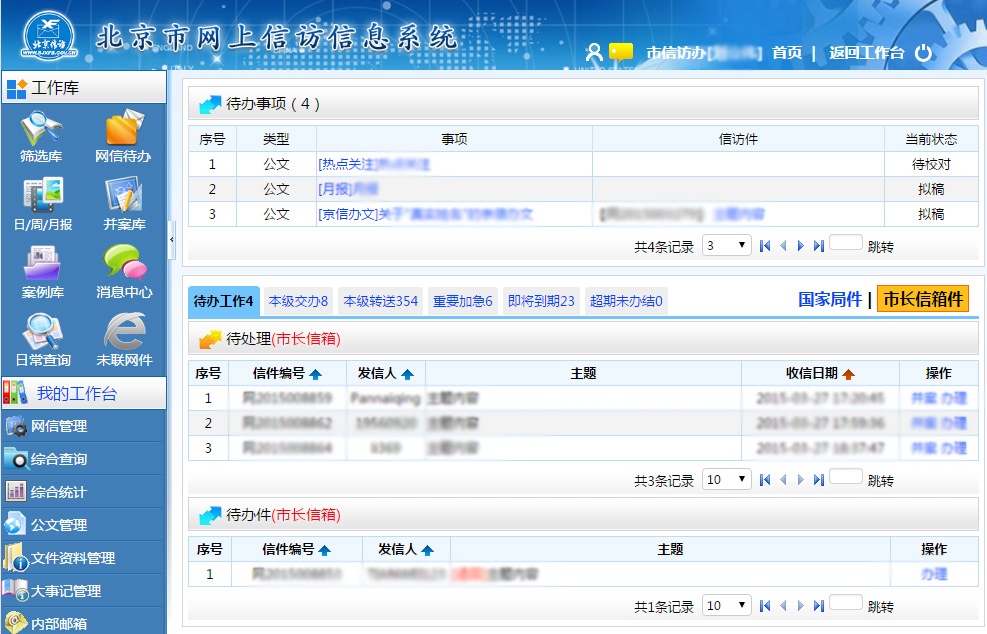Open the 日常查询 magnifier icon

click(x=42, y=333)
